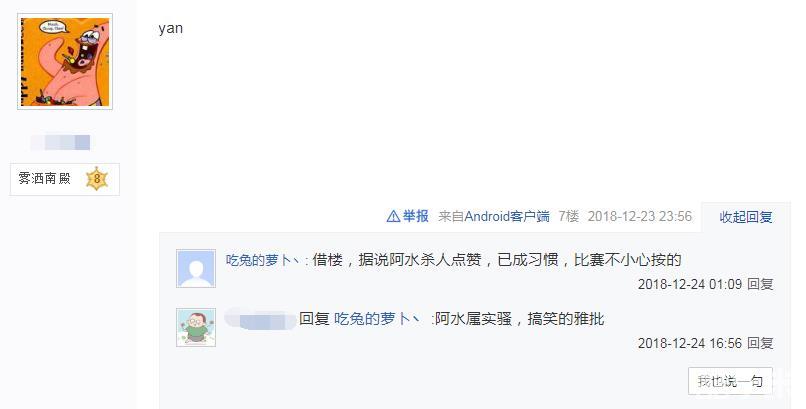Collapse replies with 收起回复
Image resolution: width=806 pixels, height=409 pixels.
[745, 217]
